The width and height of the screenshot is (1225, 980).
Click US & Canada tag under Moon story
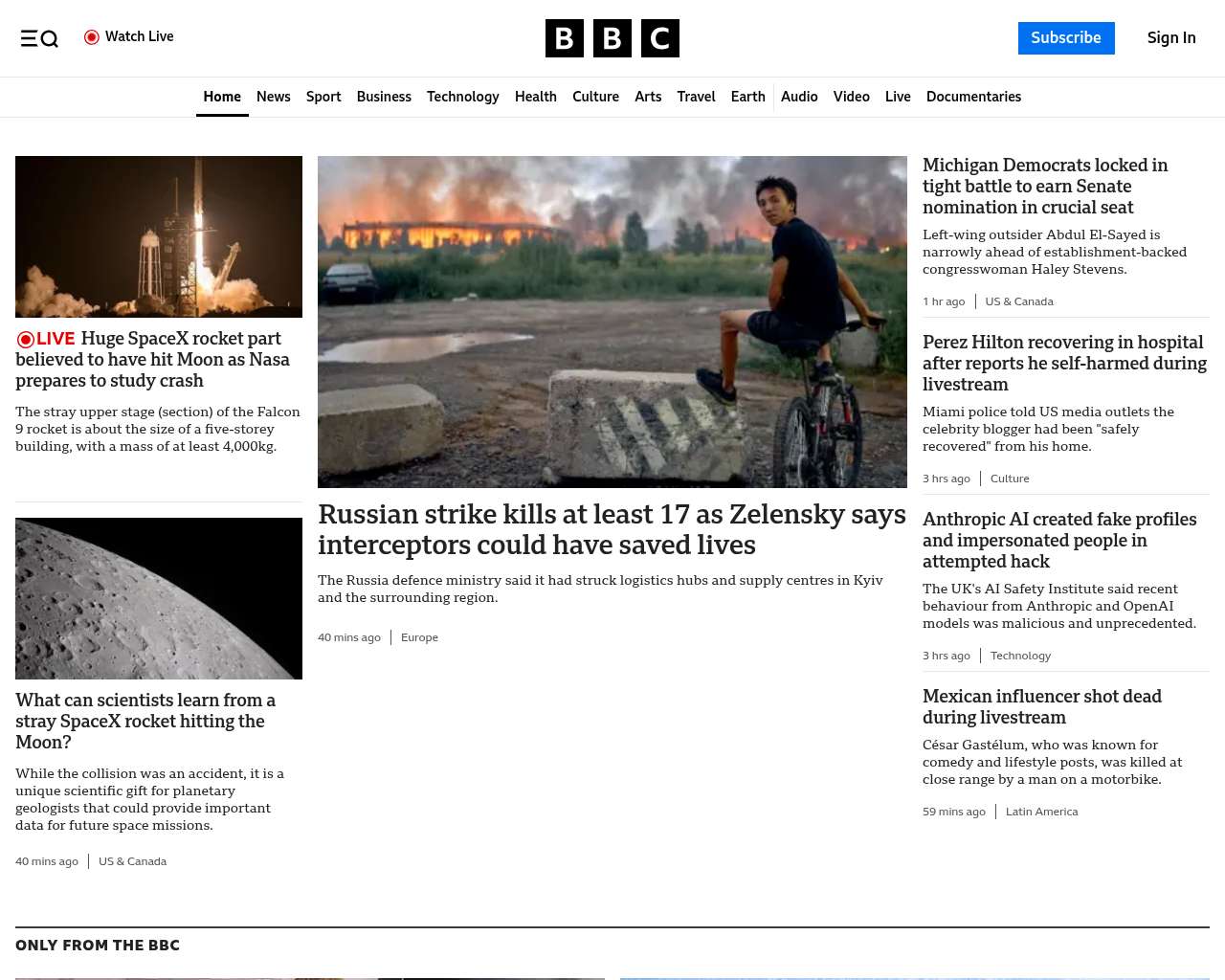coord(132,861)
